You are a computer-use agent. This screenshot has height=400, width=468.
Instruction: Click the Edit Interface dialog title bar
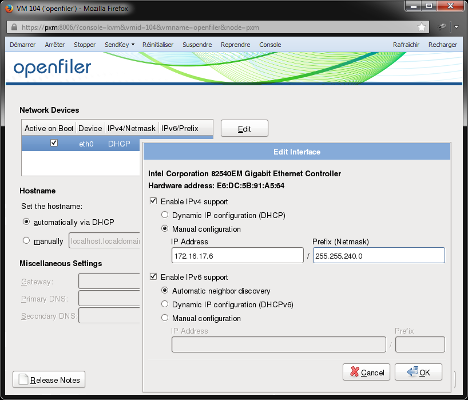pos(297,152)
